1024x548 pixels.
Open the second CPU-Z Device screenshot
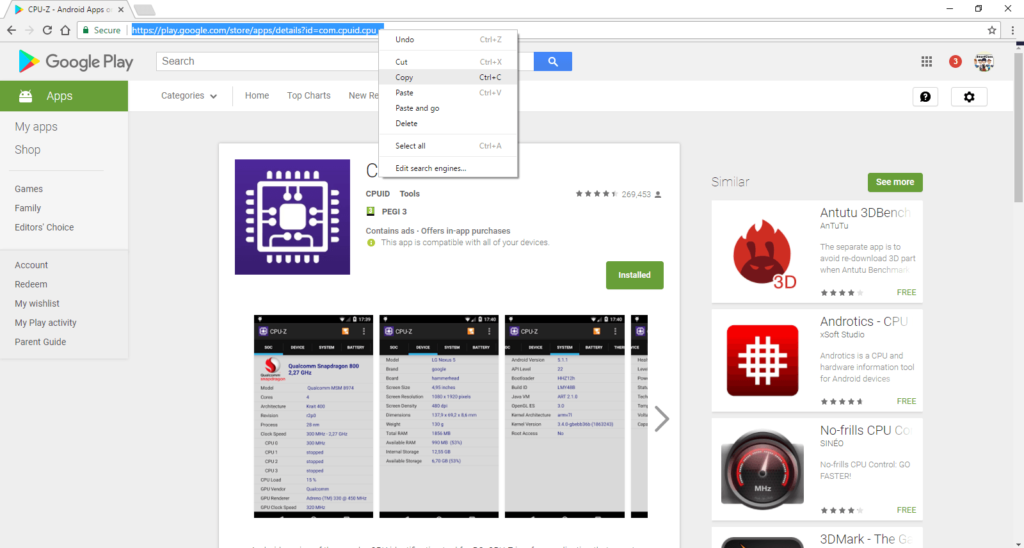point(439,417)
